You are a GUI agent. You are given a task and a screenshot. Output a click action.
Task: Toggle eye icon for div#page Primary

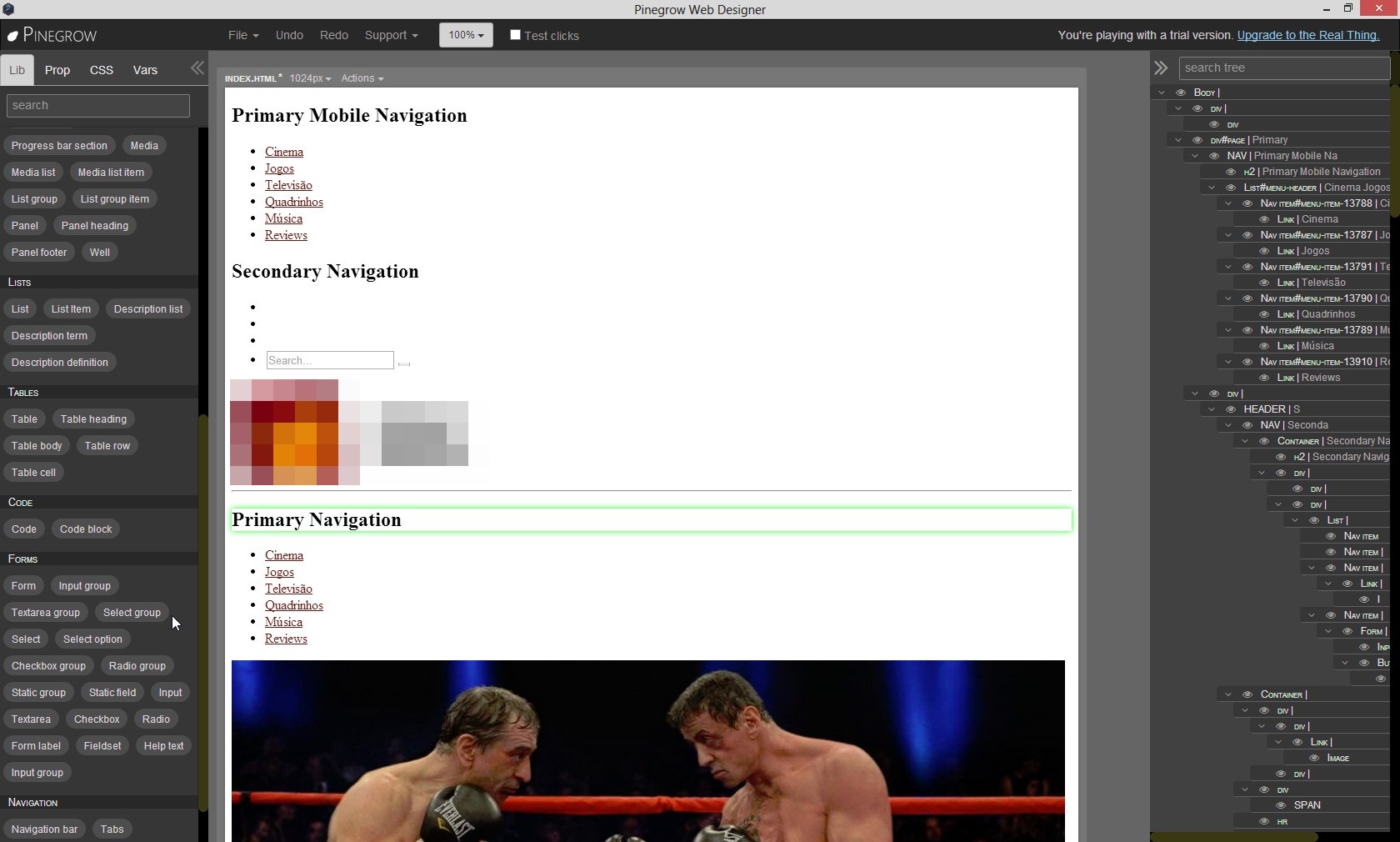click(x=1197, y=140)
